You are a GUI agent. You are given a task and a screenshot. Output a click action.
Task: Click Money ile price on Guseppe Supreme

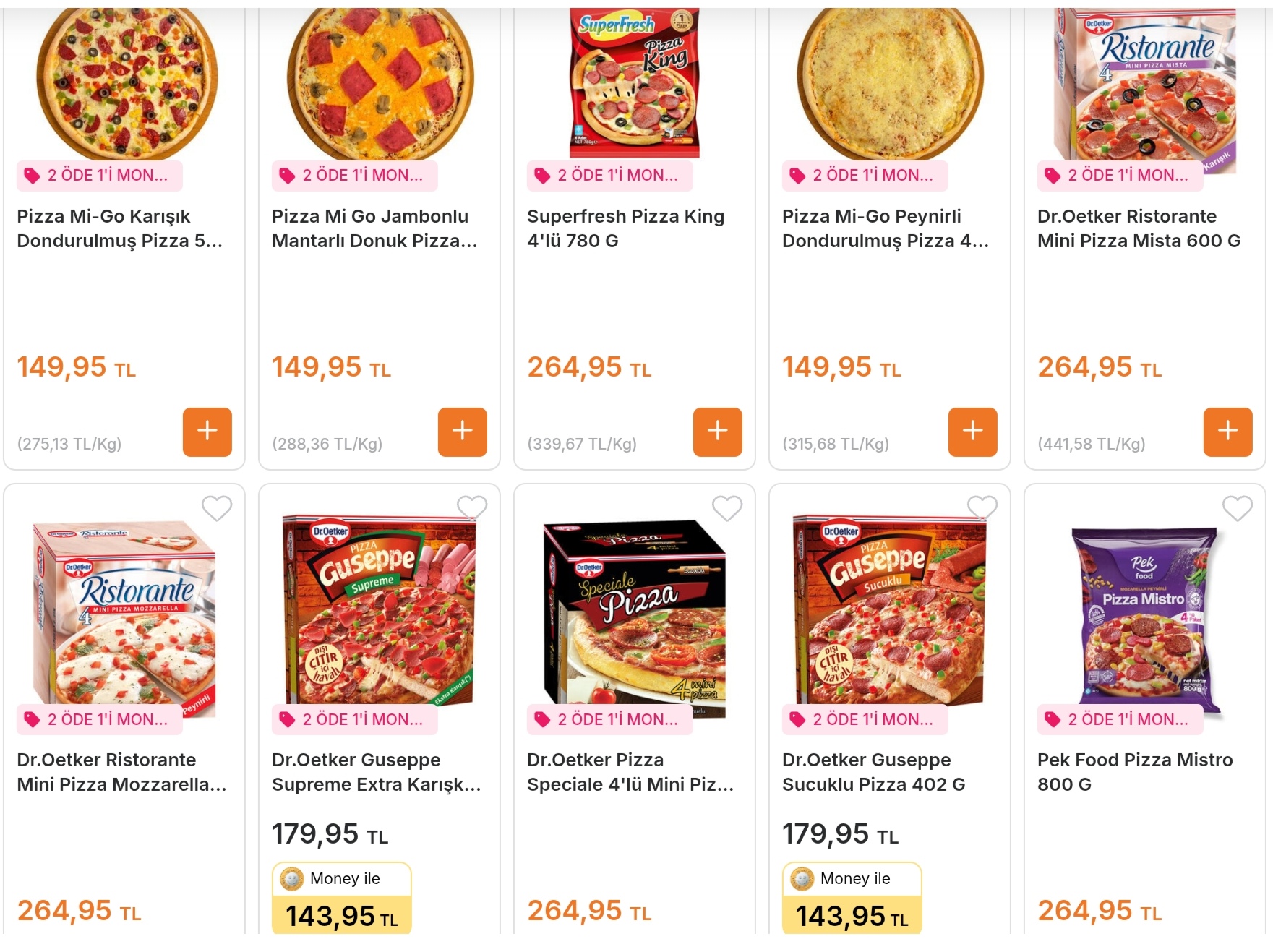342,899
